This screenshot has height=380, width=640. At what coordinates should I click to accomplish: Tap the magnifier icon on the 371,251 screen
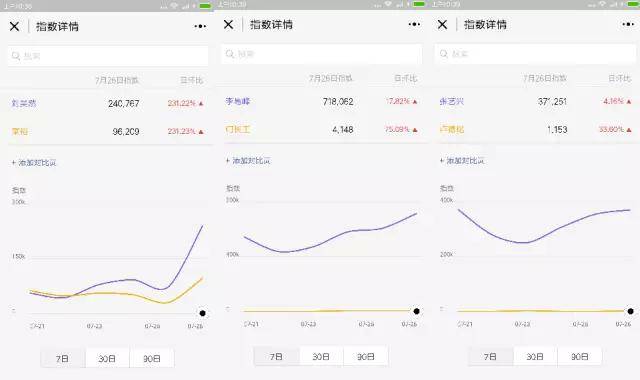pos(444,54)
